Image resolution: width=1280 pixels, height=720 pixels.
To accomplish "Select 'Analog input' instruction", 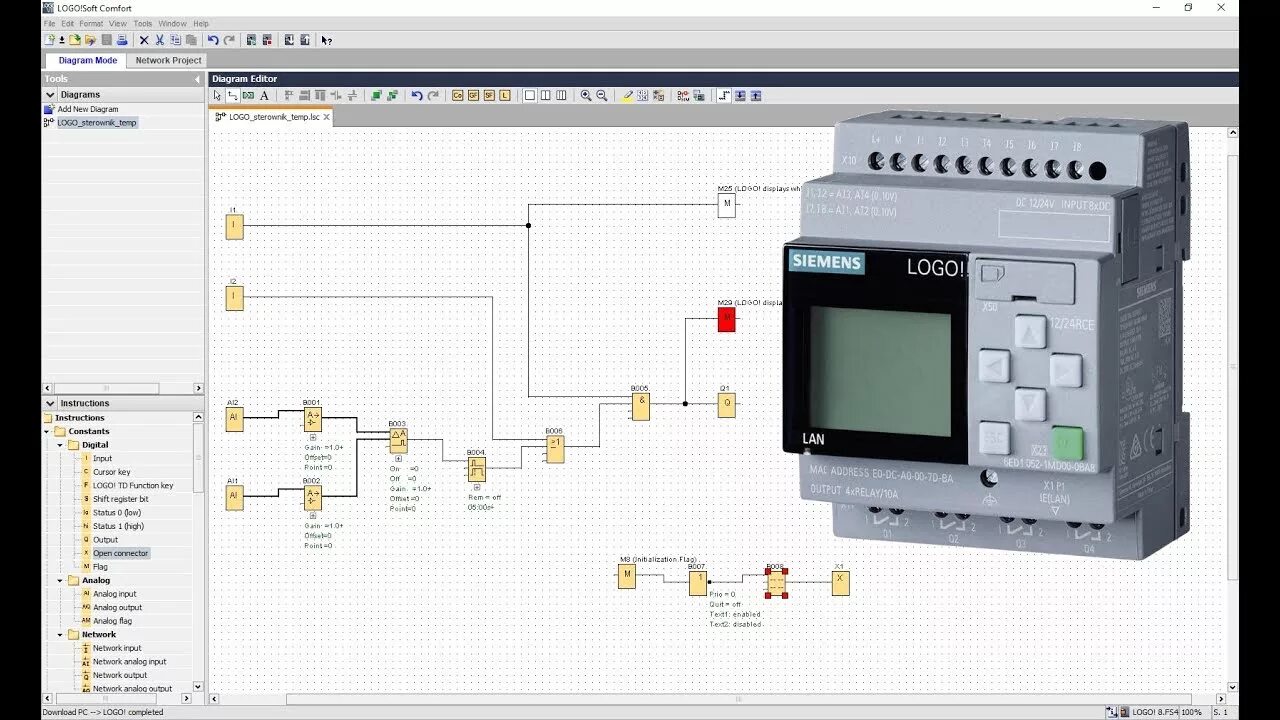I will click(114, 594).
